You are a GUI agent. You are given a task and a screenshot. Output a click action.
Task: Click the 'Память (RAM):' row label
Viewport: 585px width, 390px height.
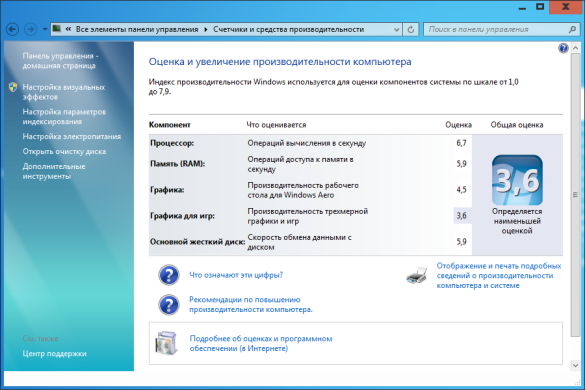[x=178, y=163]
